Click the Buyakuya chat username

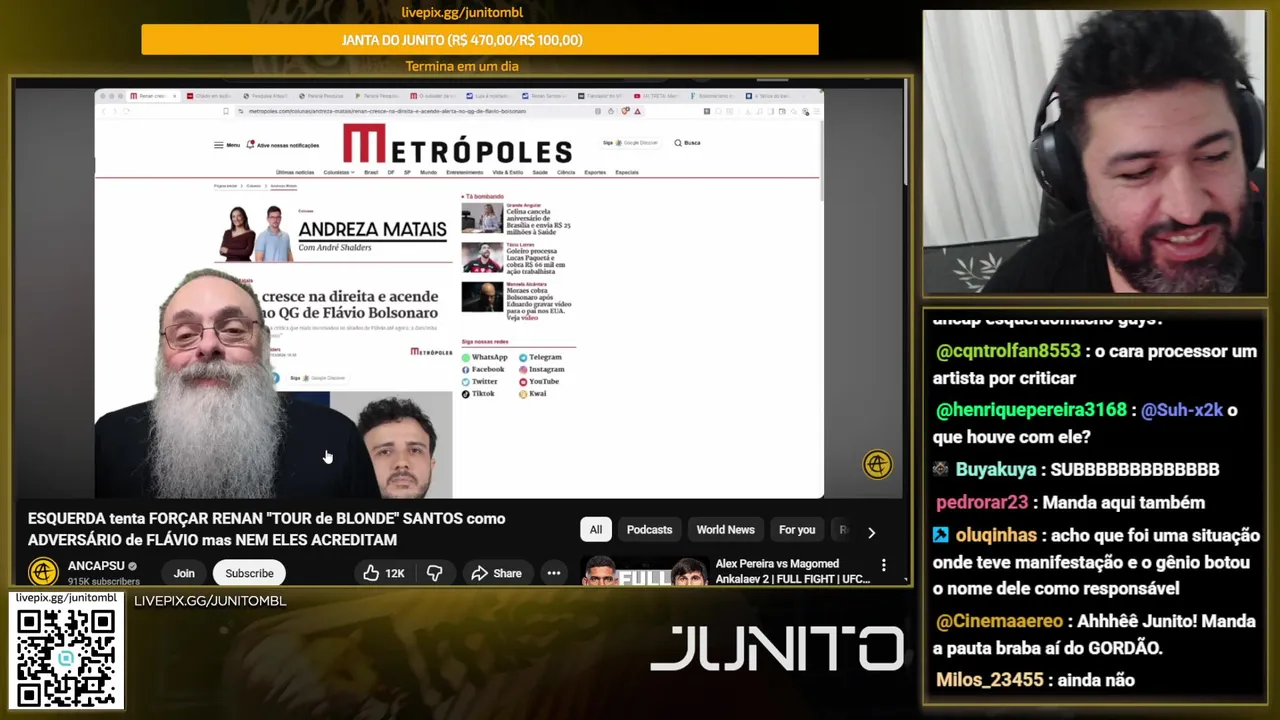[x=995, y=469]
